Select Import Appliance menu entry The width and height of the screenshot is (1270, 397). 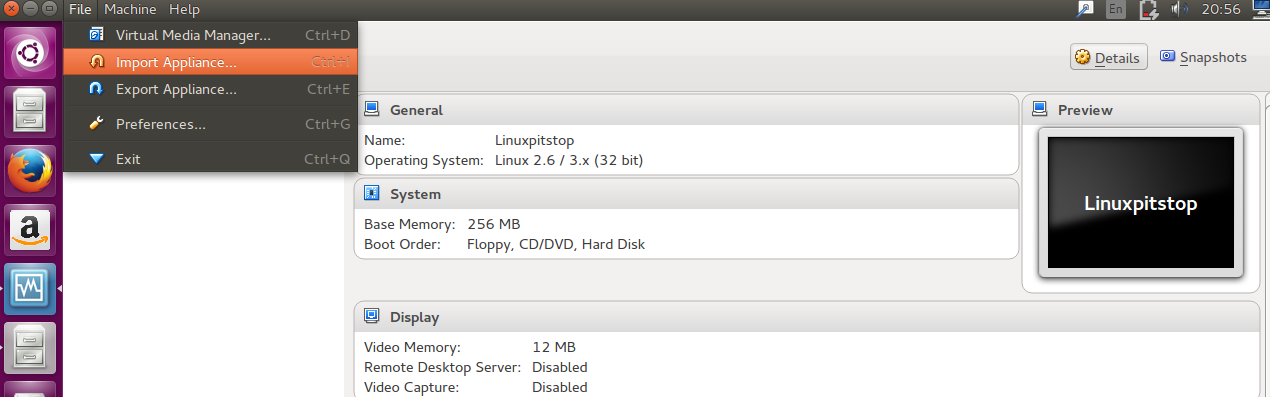210,62
